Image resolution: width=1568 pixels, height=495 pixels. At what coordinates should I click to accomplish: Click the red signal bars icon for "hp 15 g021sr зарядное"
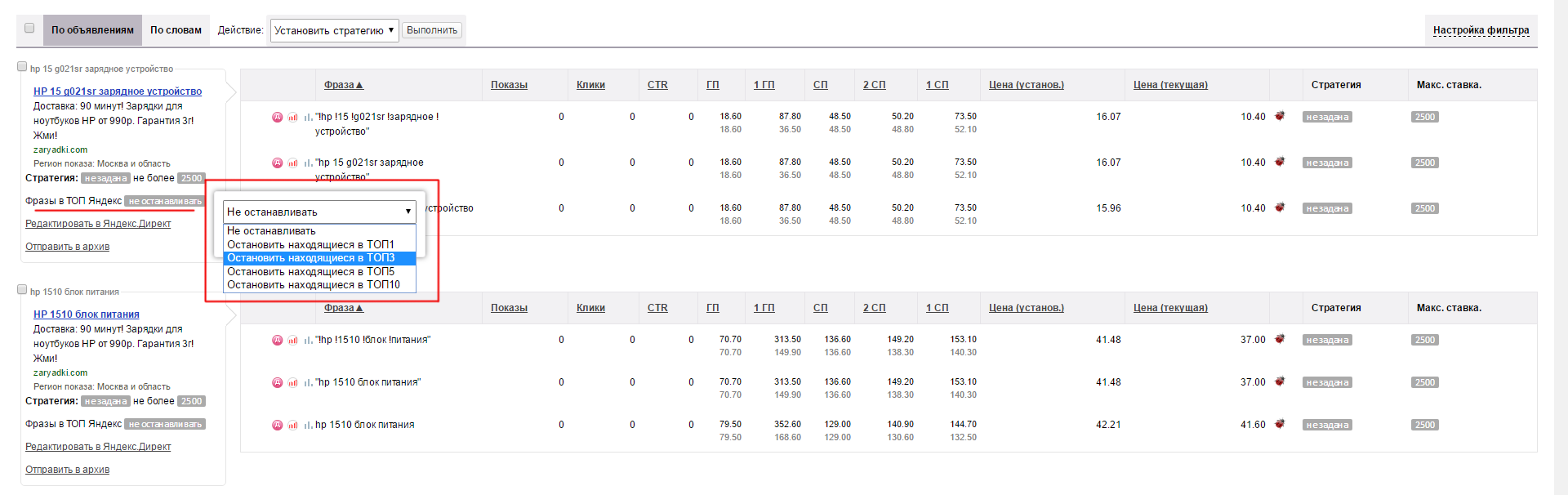(x=293, y=163)
